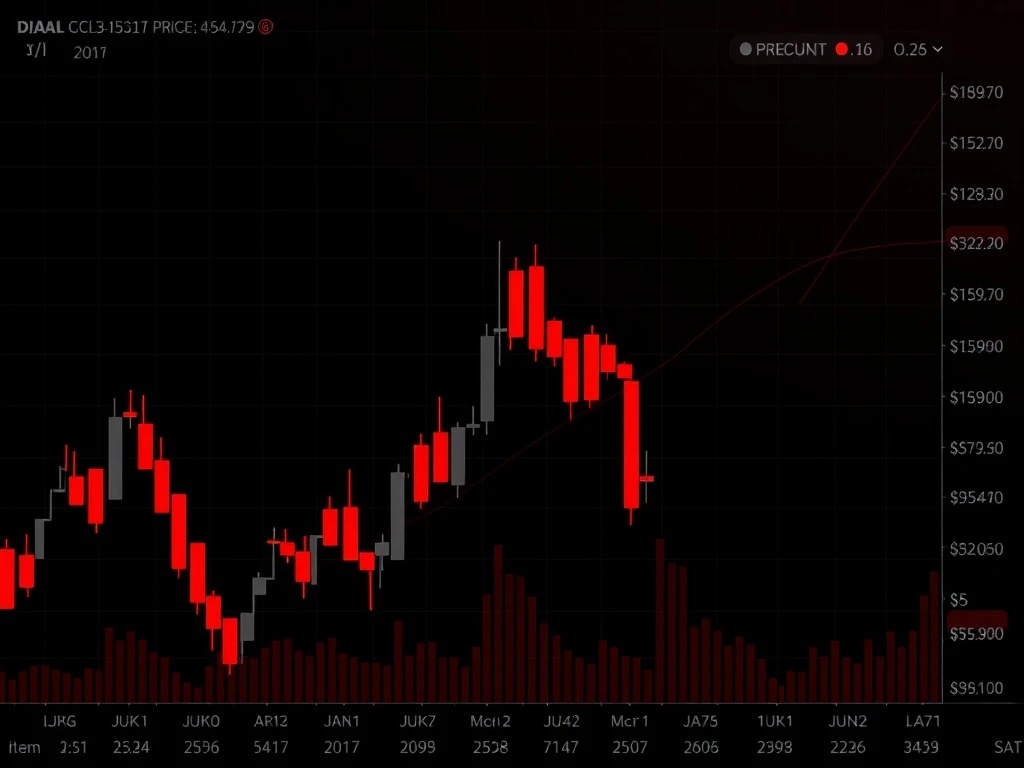The image size is (1024, 768).
Task: Click the $954.70 price axis label
Action: click(976, 498)
